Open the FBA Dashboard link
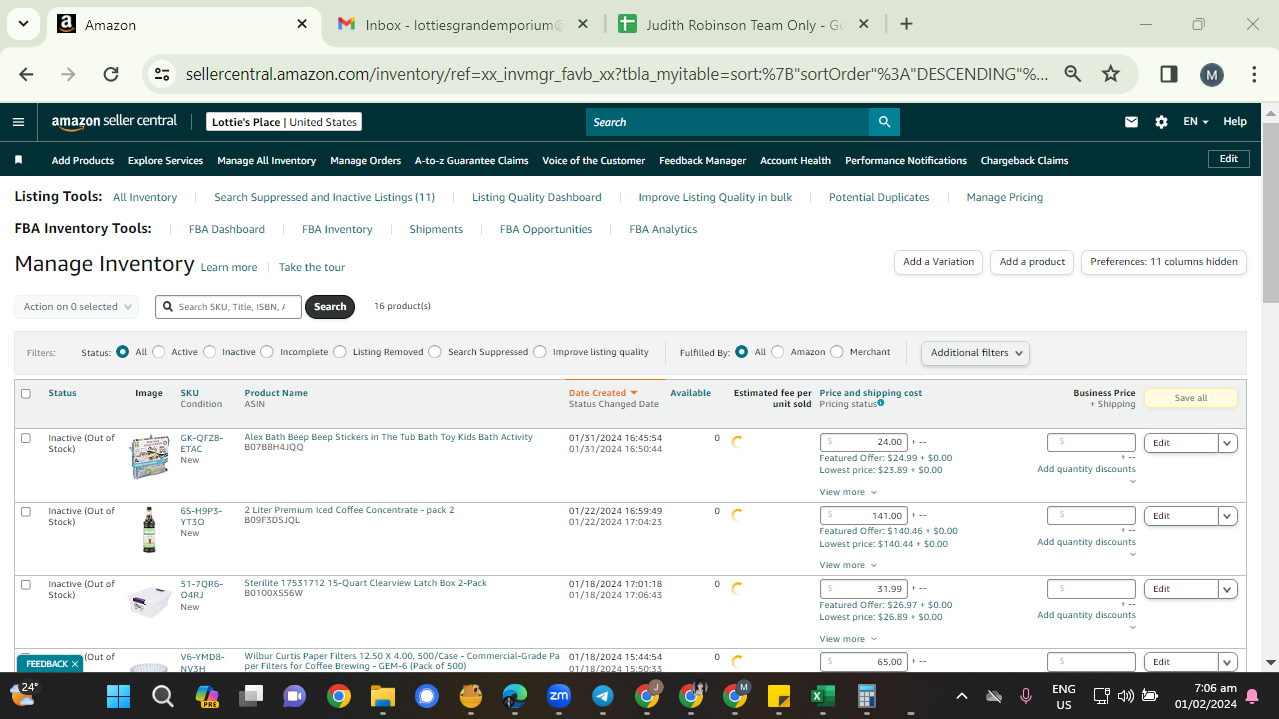The height and width of the screenshot is (719, 1279). [x=227, y=229]
